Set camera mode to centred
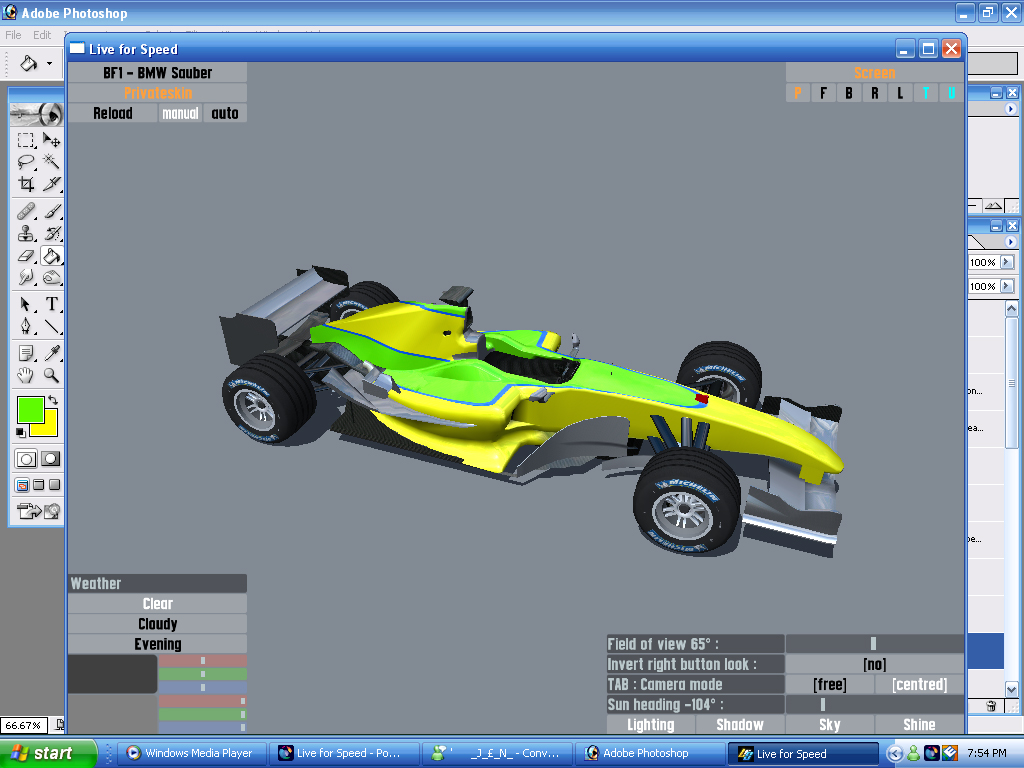Screen dimensions: 1024x768 (920, 684)
